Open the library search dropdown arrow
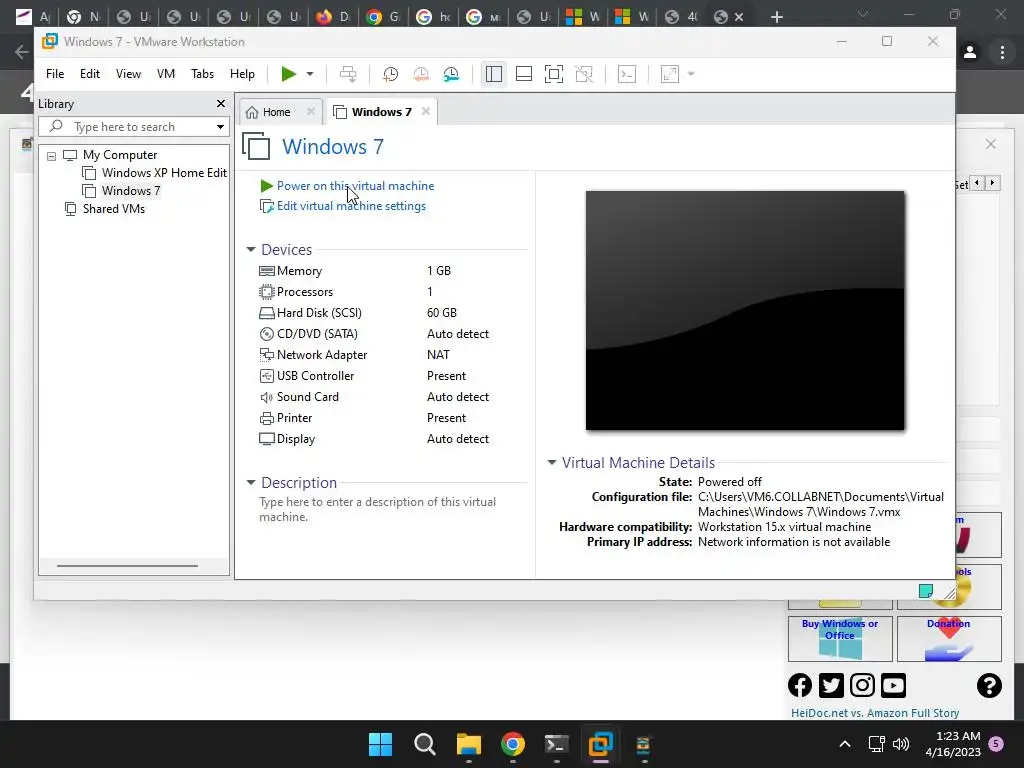Image resolution: width=1024 pixels, height=768 pixels. tap(221, 127)
